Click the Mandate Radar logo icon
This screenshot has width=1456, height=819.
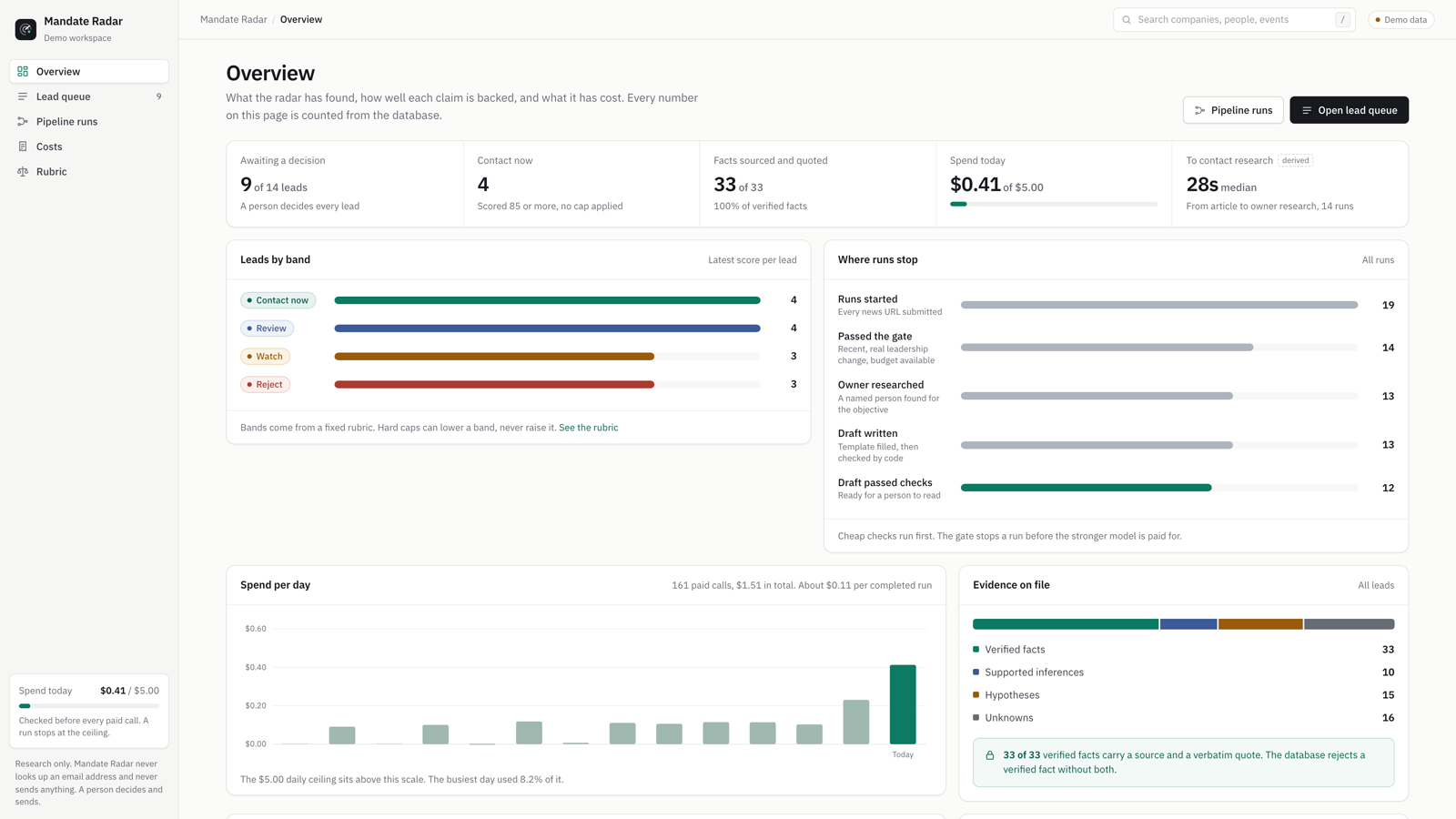point(25,29)
